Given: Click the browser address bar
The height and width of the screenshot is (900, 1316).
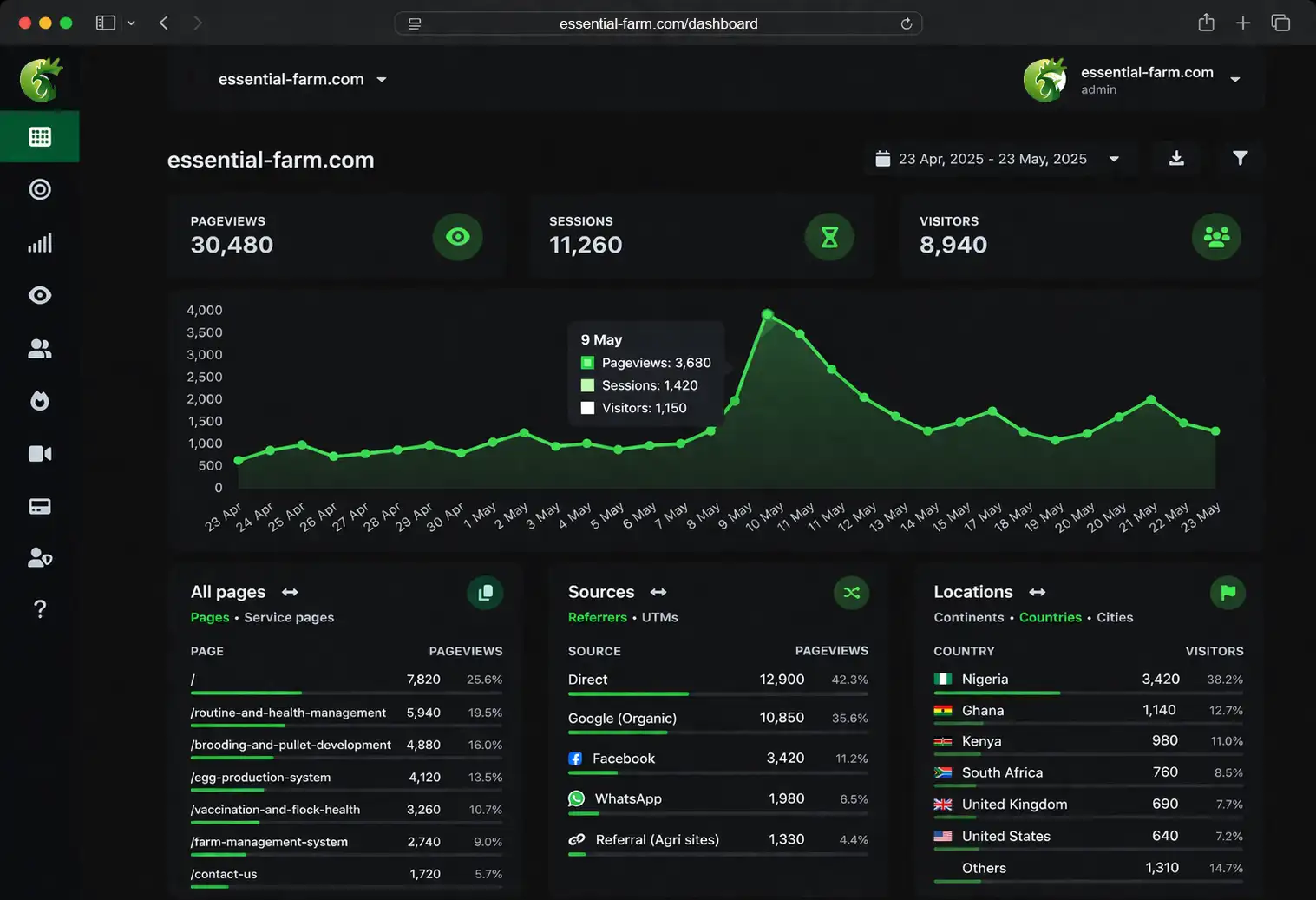Looking at the screenshot, I should [658, 23].
